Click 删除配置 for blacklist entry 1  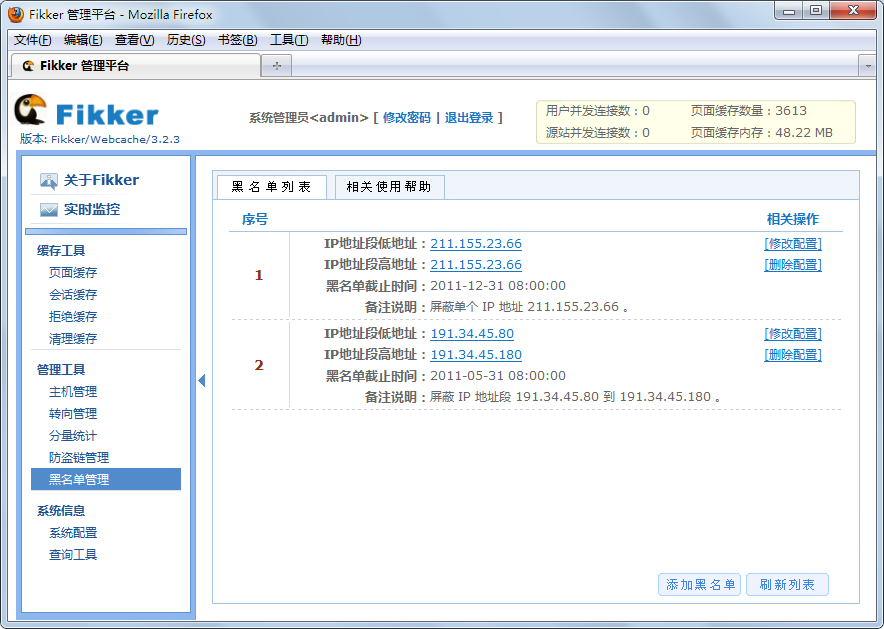[793, 264]
